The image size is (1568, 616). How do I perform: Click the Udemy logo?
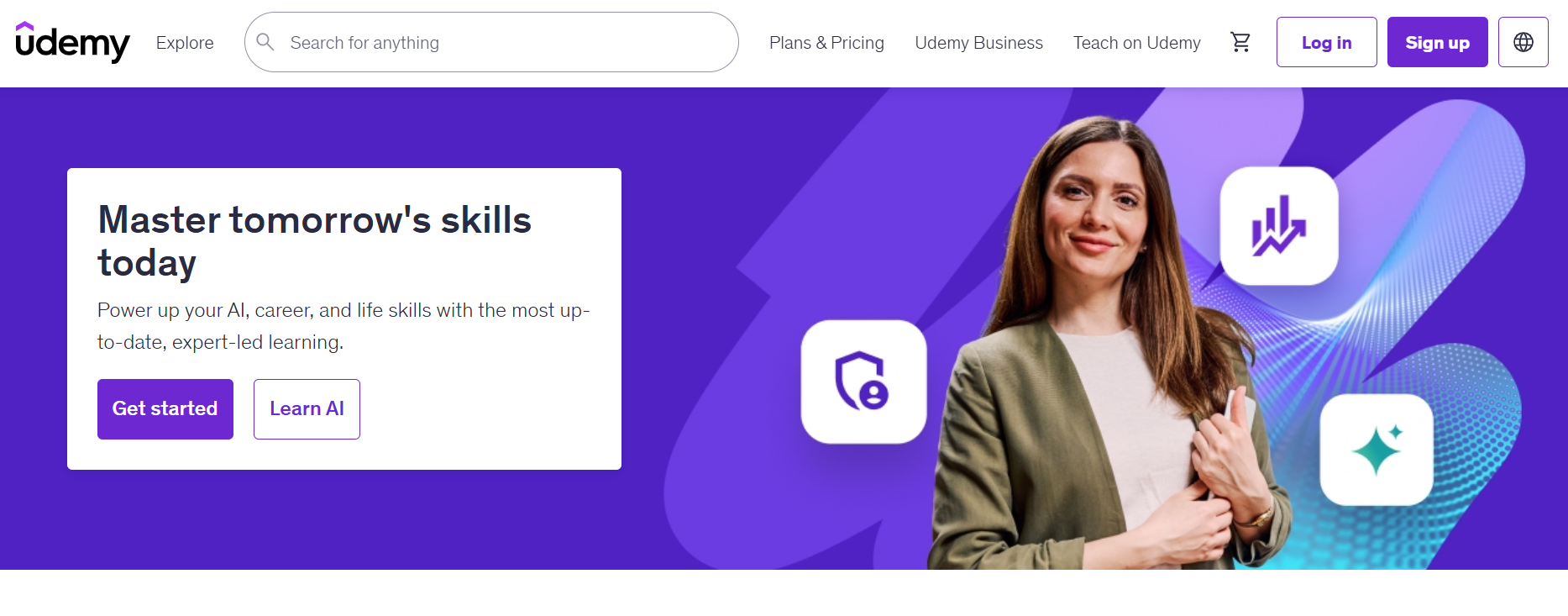tap(72, 42)
